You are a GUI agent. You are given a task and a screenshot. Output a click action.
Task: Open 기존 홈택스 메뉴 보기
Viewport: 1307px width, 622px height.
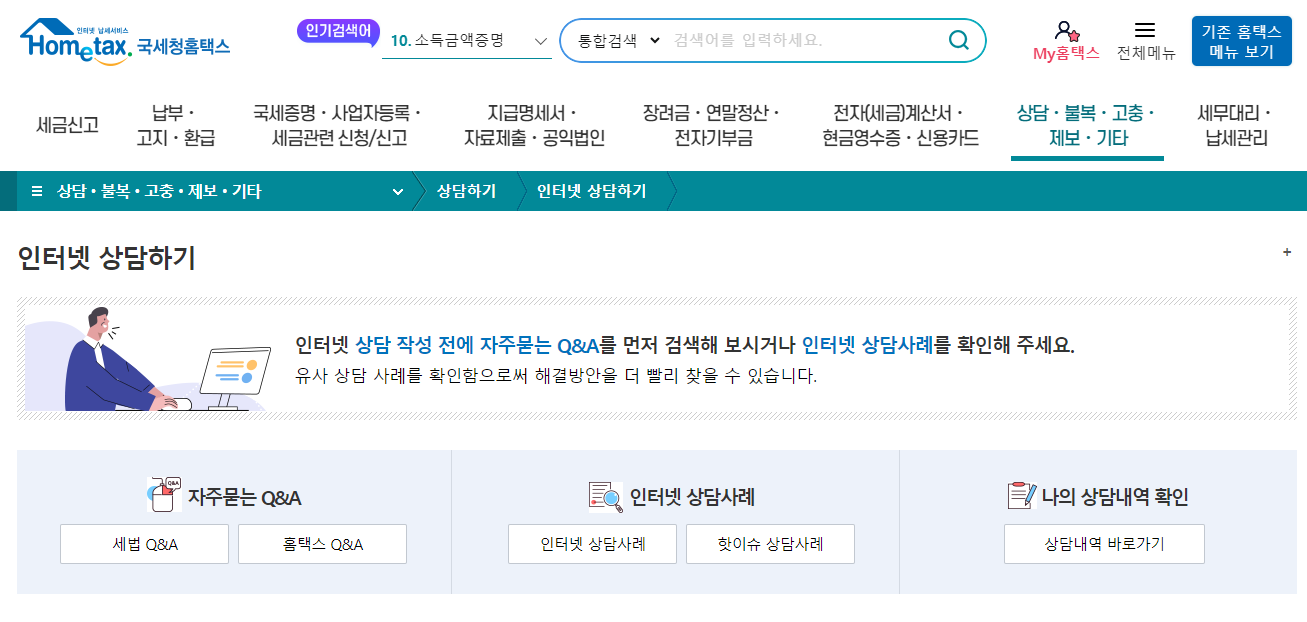tap(1240, 40)
